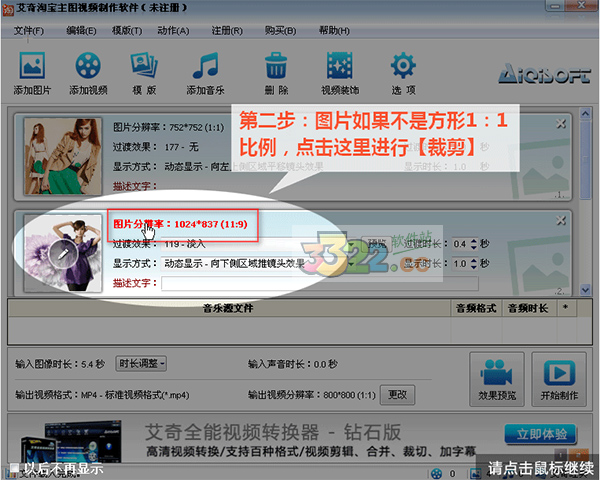The width and height of the screenshot is (600, 480).
Task: Click the 开始制作 play icon button
Action: (x=559, y=379)
